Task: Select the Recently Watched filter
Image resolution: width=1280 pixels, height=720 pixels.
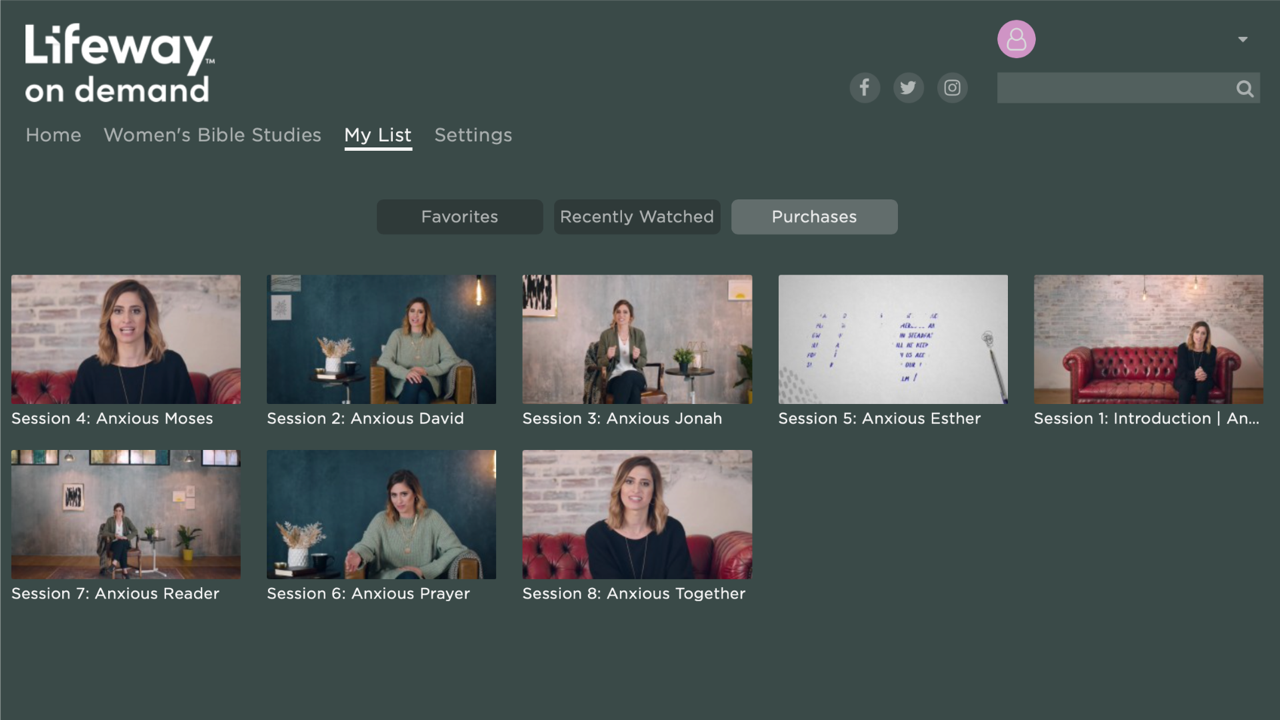Action: coord(637,217)
